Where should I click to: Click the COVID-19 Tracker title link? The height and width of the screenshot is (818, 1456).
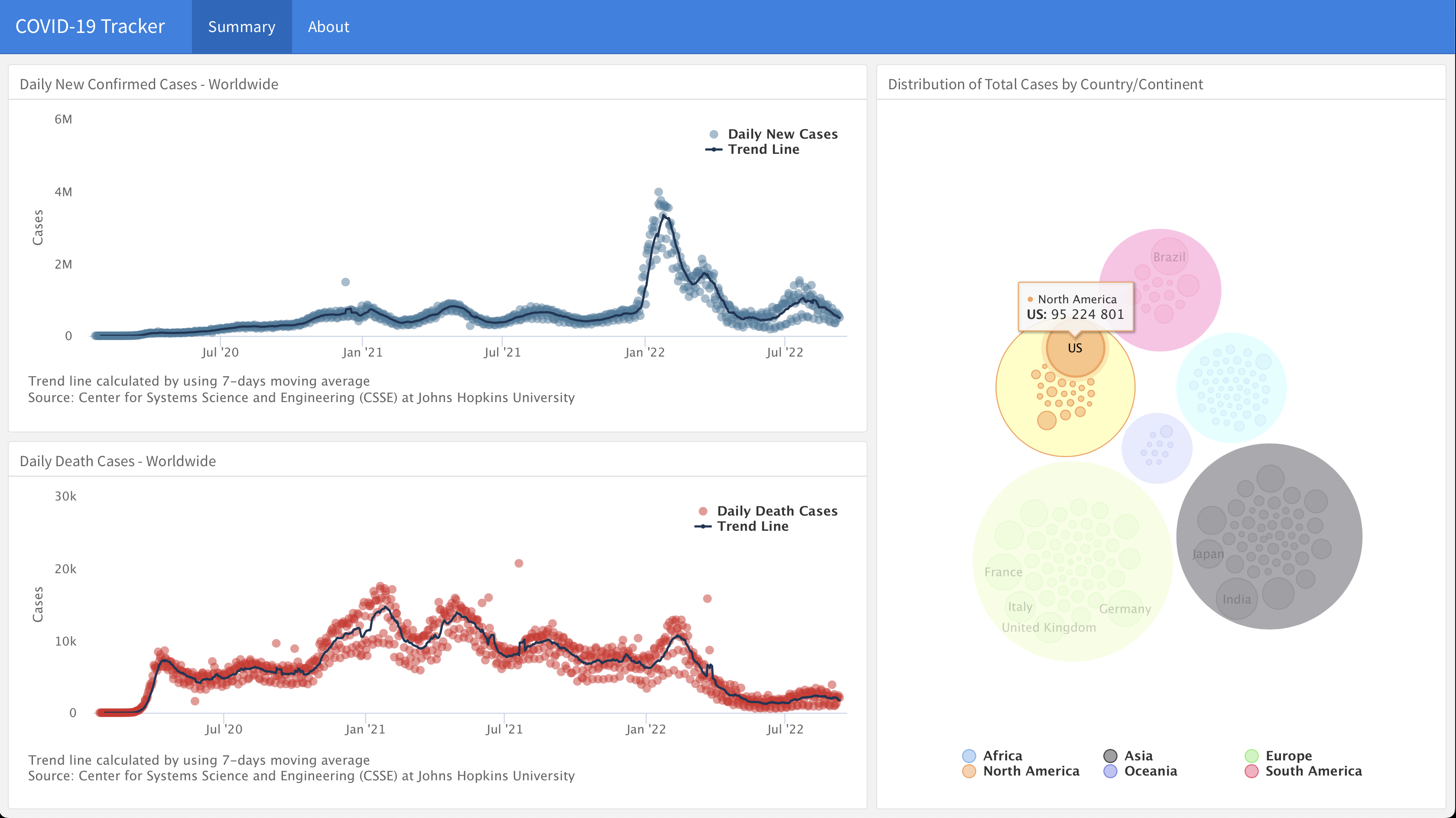click(x=90, y=26)
